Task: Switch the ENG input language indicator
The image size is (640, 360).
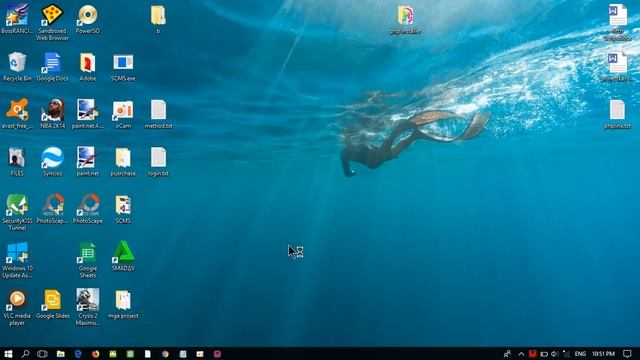Action: [x=580, y=353]
